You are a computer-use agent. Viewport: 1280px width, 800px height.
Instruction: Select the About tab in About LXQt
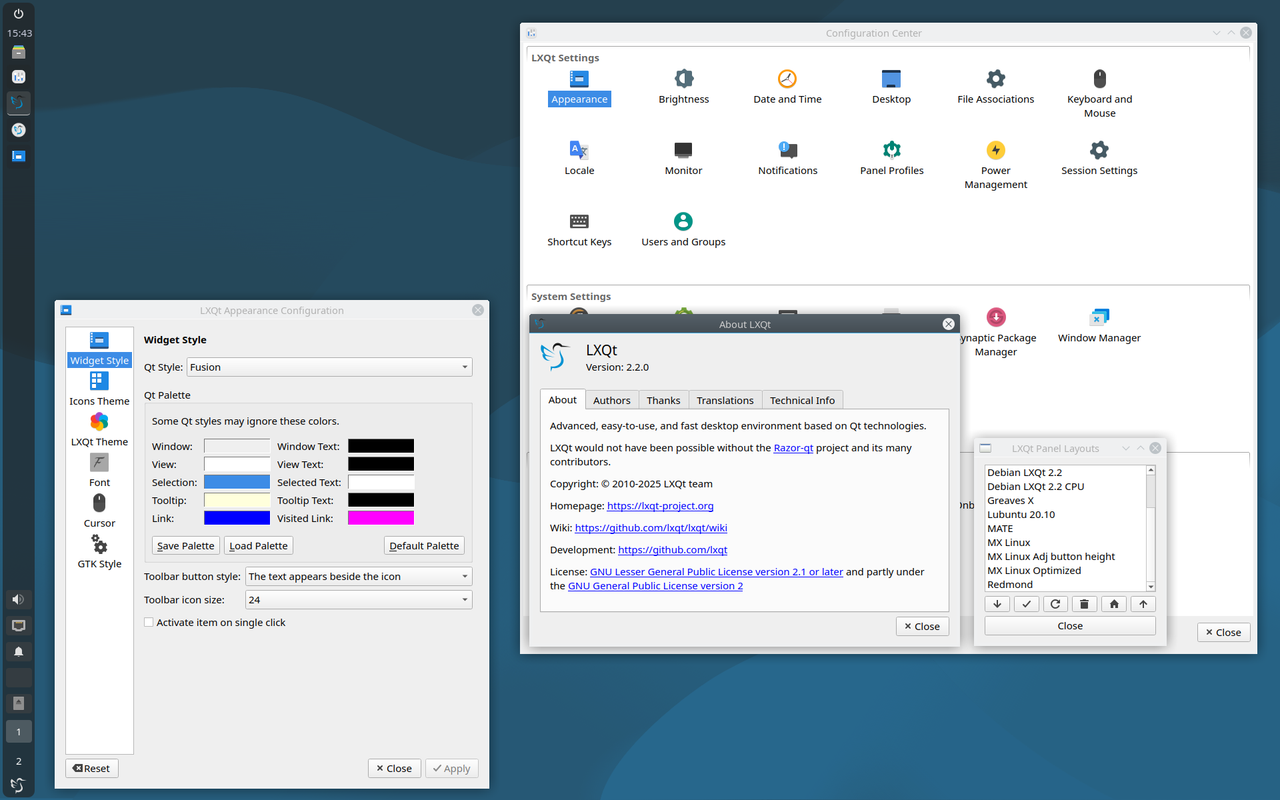(x=562, y=399)
